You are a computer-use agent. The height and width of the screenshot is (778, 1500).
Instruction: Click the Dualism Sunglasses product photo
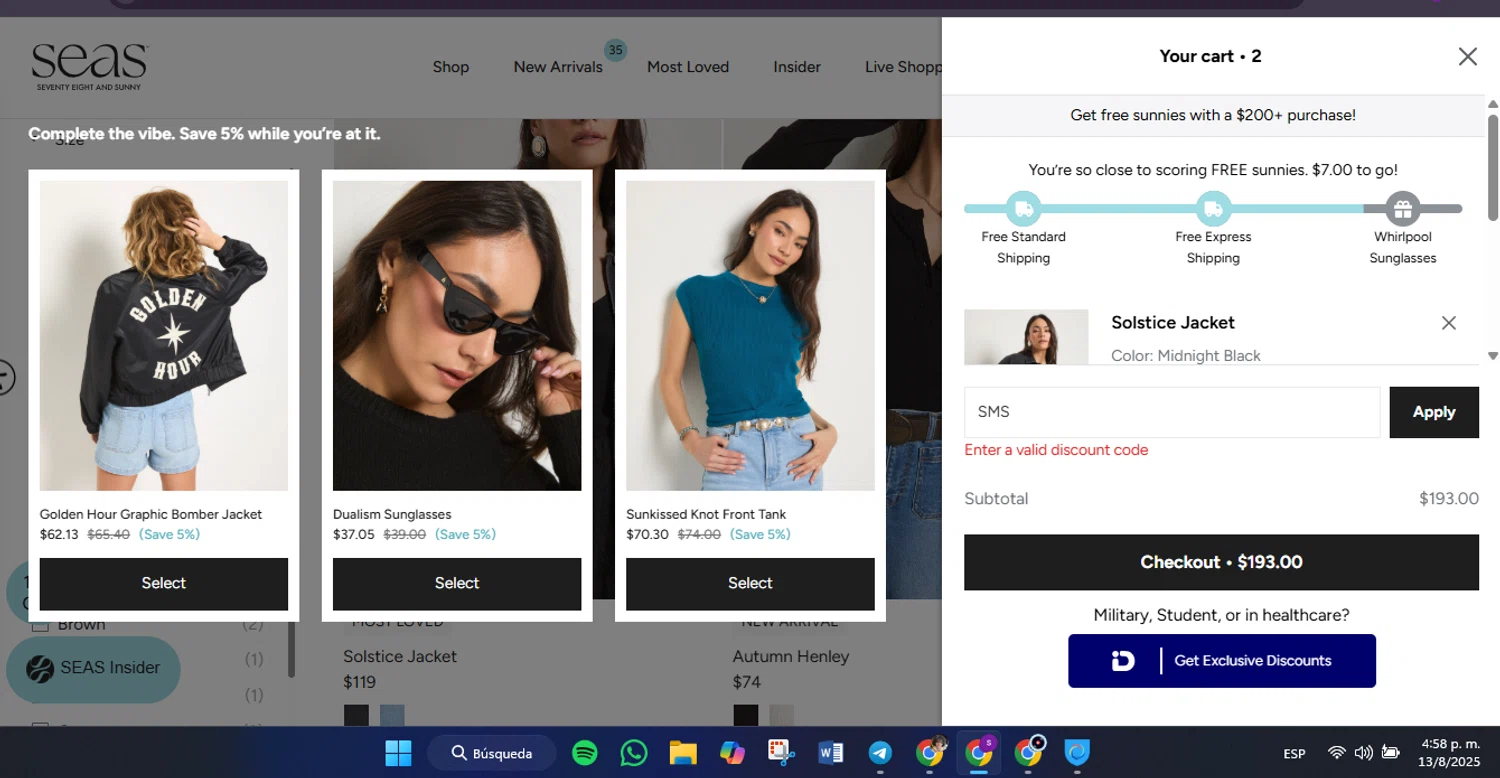pos(457,336)
